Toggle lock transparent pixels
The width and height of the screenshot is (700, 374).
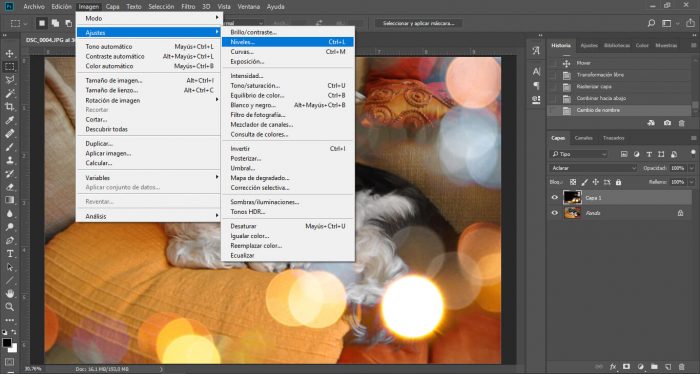click(573, 182)
